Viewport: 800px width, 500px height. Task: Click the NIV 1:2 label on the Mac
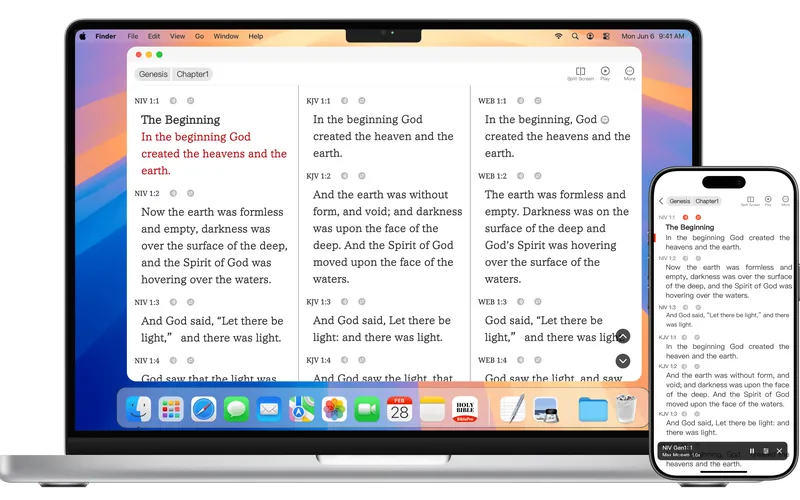147,193
